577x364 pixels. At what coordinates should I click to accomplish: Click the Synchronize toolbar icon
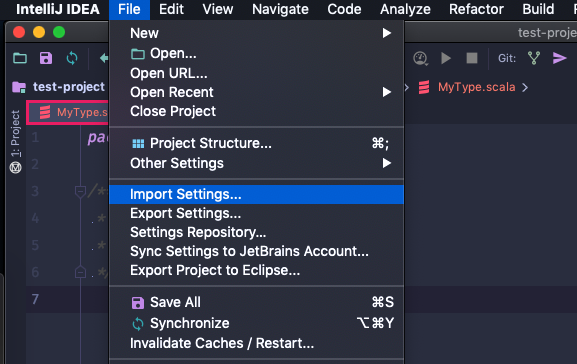72,58
